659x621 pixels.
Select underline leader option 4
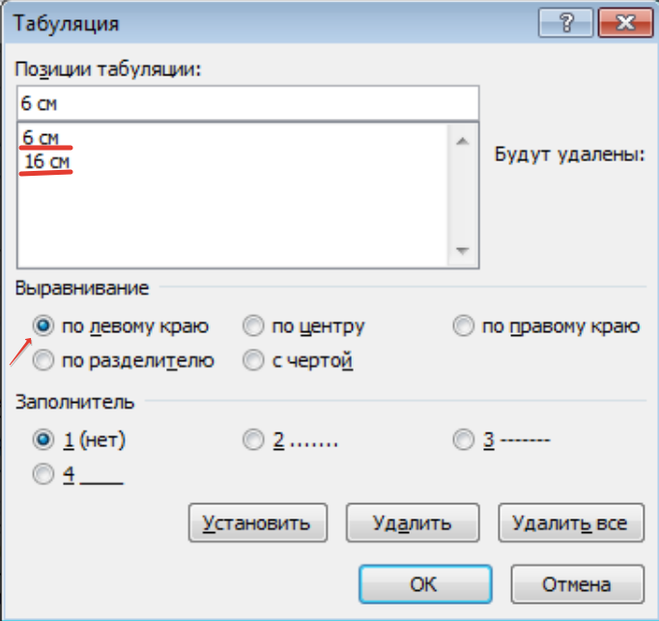(43, 474)
